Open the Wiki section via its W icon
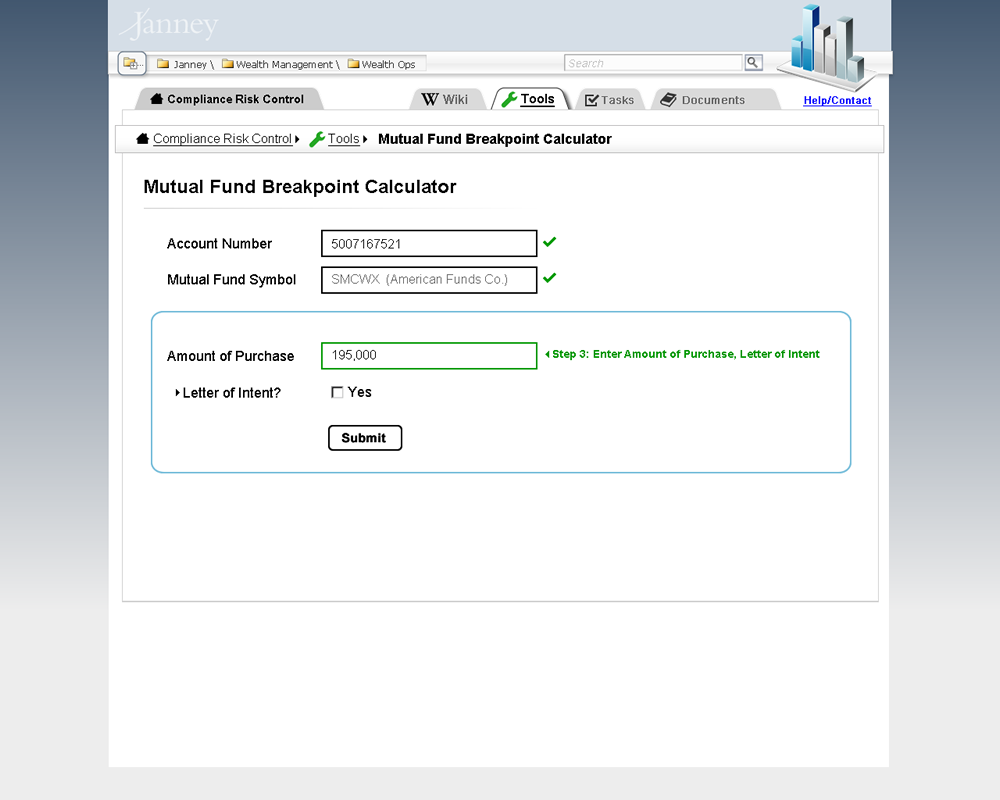The width and height of the screenshot is (1000, 800). click(430, 99)
